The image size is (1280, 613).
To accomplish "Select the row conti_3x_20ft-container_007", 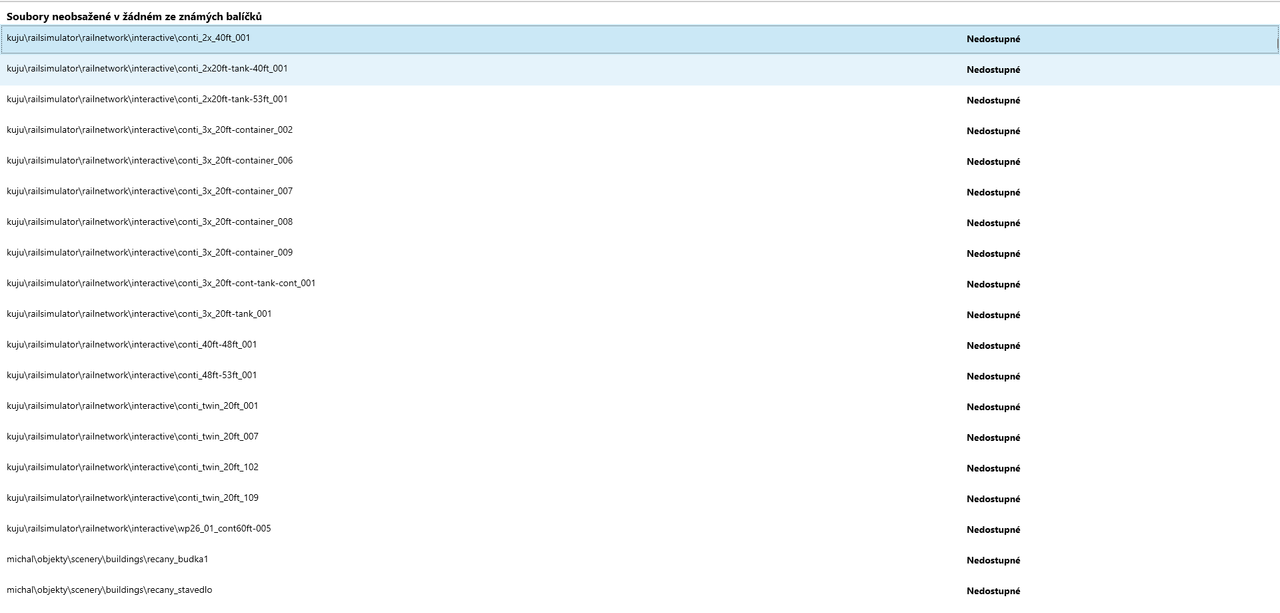I will [x=640, y=192].
